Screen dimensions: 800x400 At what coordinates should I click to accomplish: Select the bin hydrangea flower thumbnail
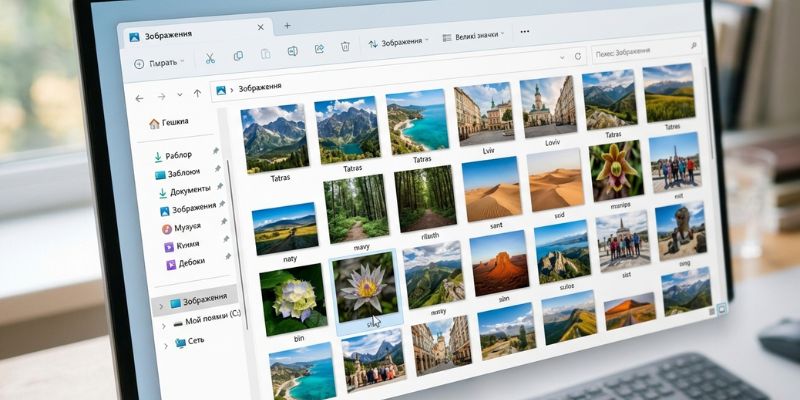point(294,299)
